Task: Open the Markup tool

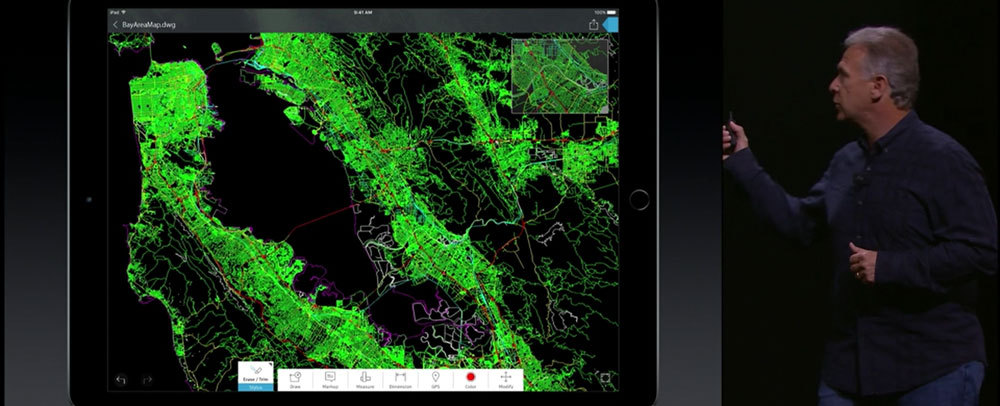Action: coord(330,380)
